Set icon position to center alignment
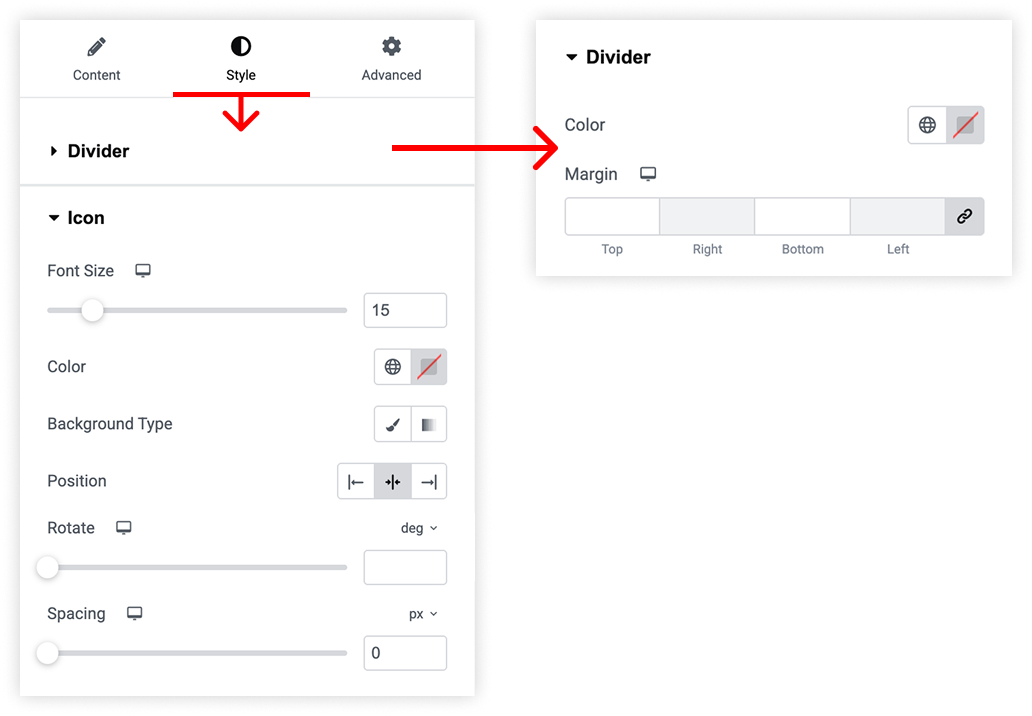The width and height of the screenshot is (1032, 716). 393,482
